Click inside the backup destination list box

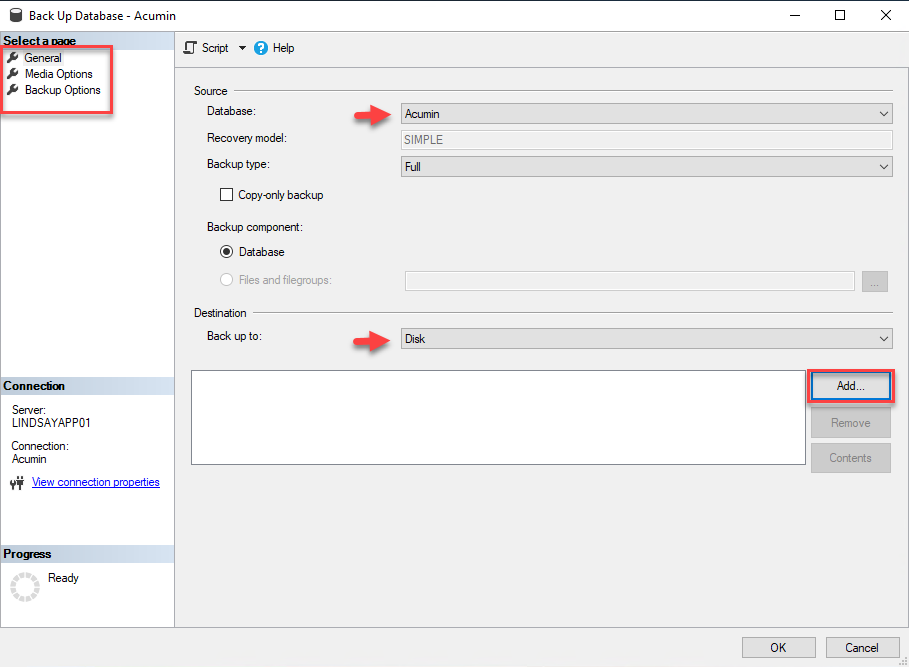click(x=499, y=417)
